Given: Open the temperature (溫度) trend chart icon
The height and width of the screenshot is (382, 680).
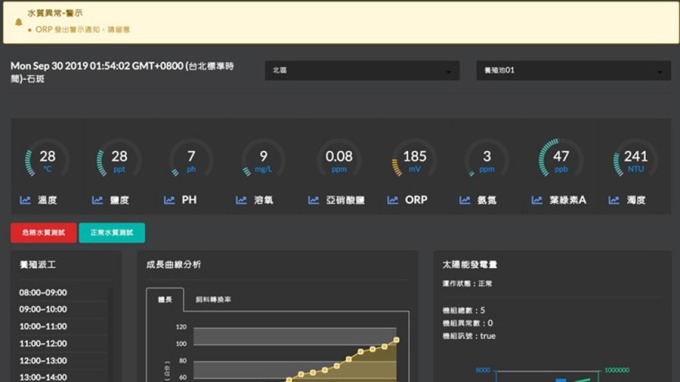Looking at the screenshot, I should [x=25, y=200].
